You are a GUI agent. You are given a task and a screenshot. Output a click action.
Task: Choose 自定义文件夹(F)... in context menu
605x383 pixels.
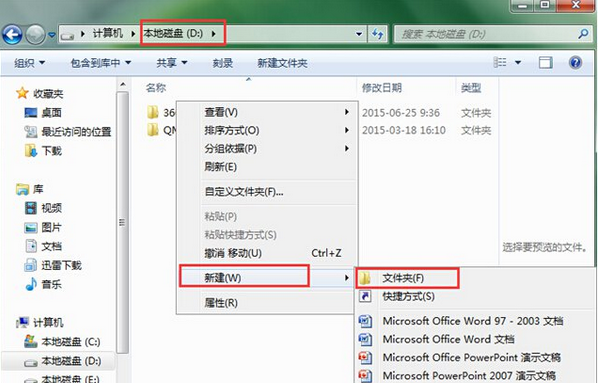[x=268, y=192]
